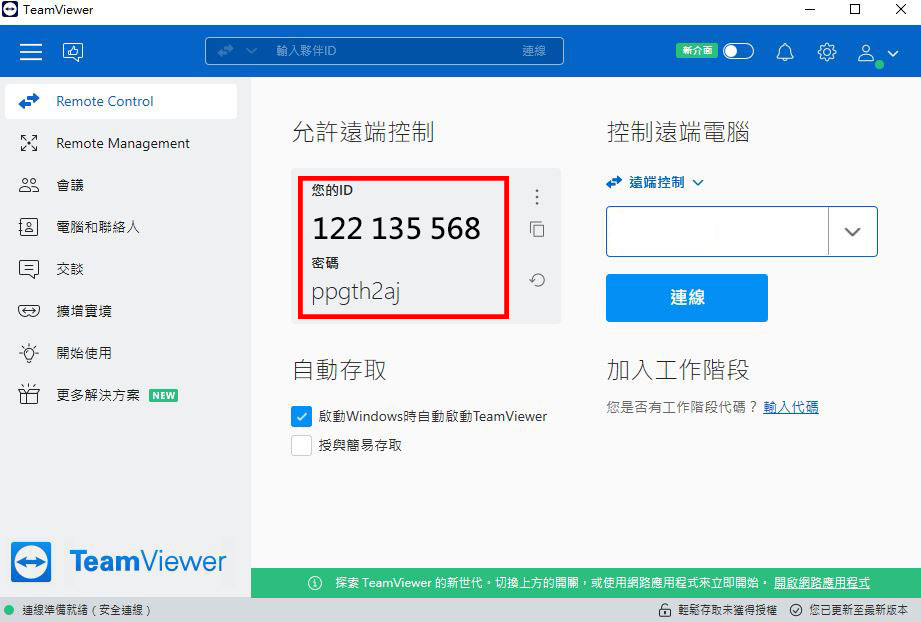Click the update checkmark status icon

(x=796, y=610)
